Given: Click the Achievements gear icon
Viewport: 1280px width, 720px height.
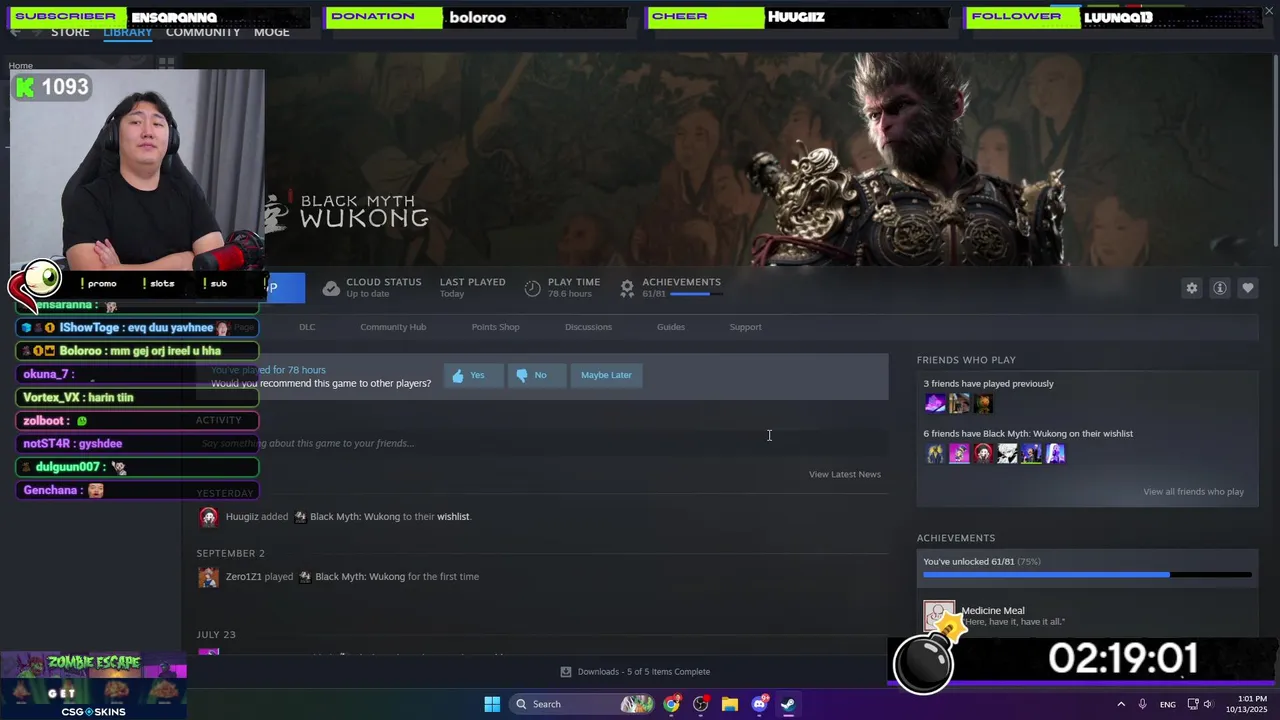Looking at the screenshot, I should pos(627,289).
